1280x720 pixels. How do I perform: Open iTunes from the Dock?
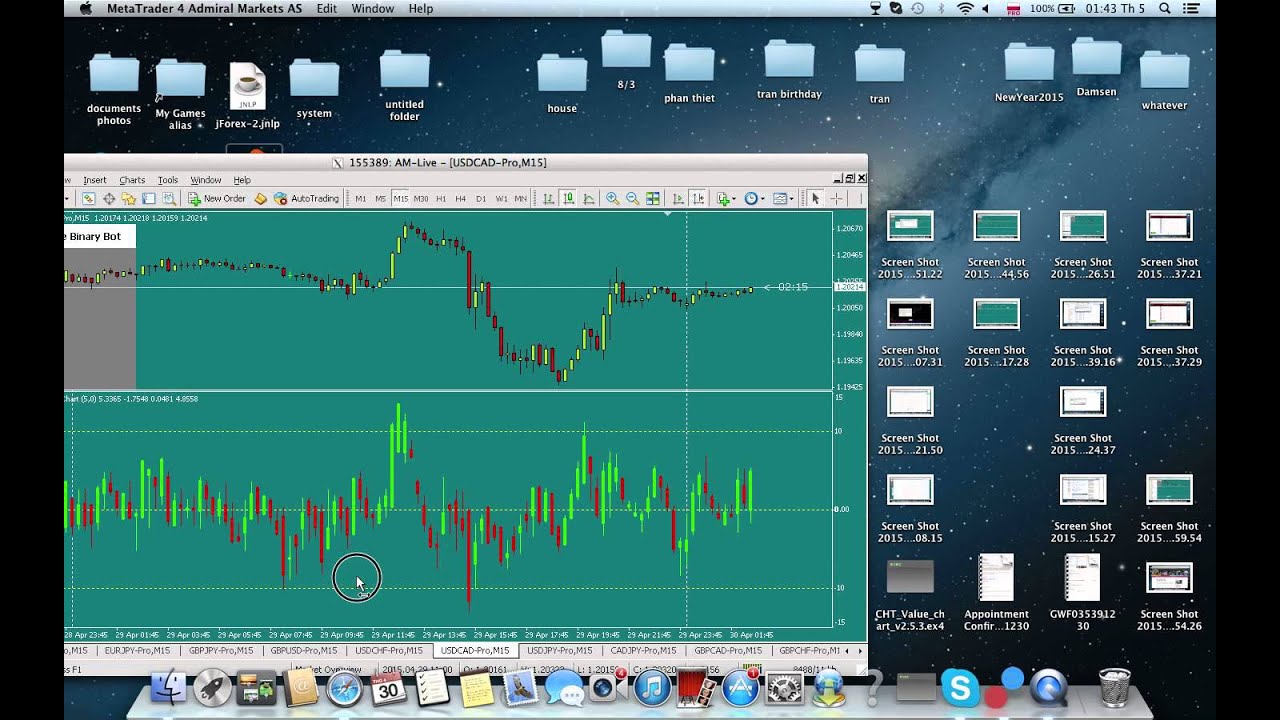(x=651, y=688)
